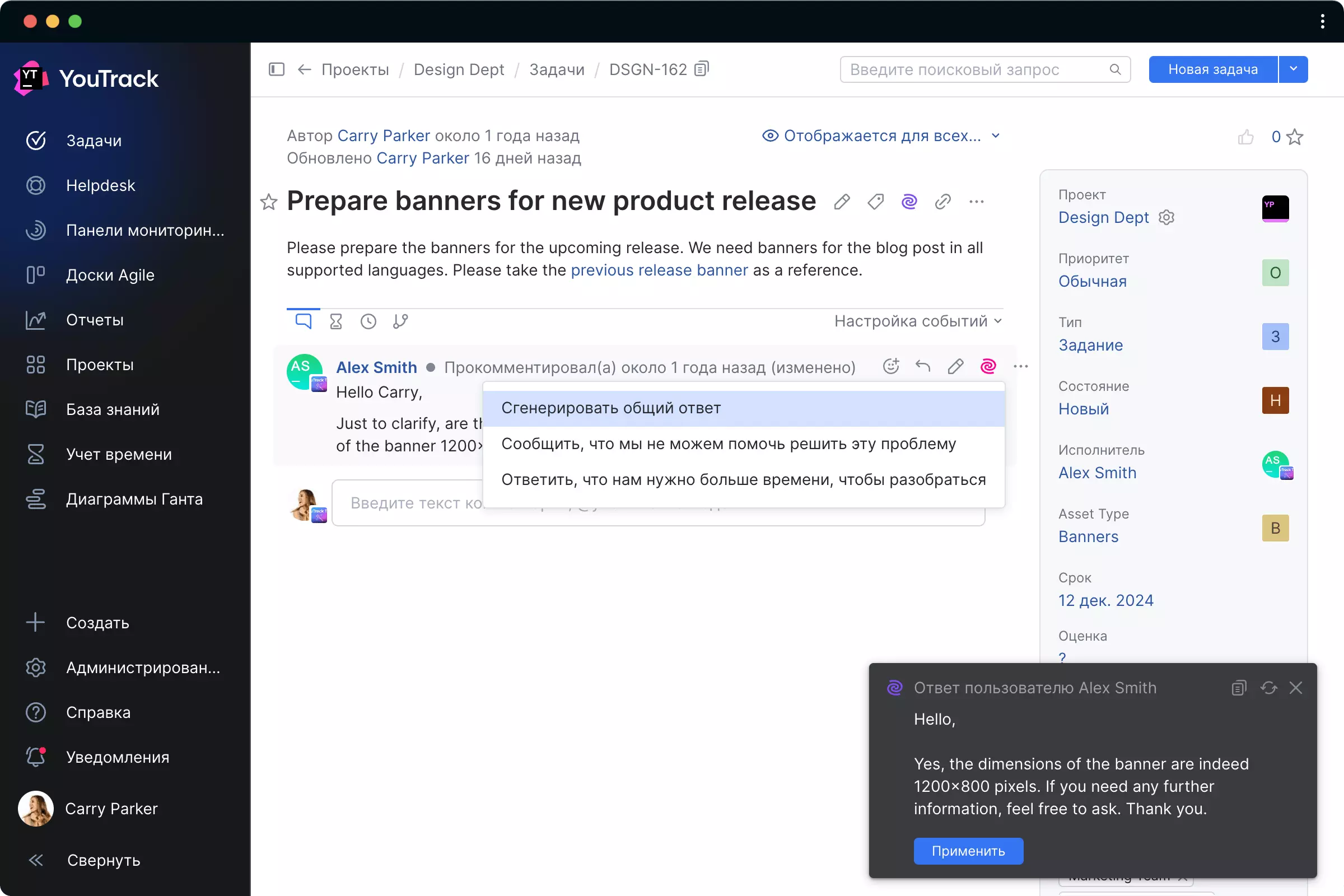1344x896 pixels.
Task: Open the Настройка событий dropdown
Action: (917, 320)
